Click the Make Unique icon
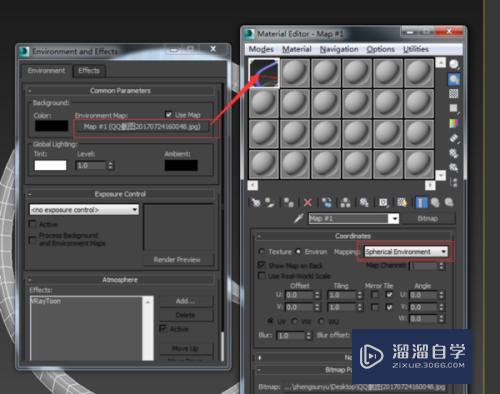The image size is (500, 394). (x=345, y=202)
